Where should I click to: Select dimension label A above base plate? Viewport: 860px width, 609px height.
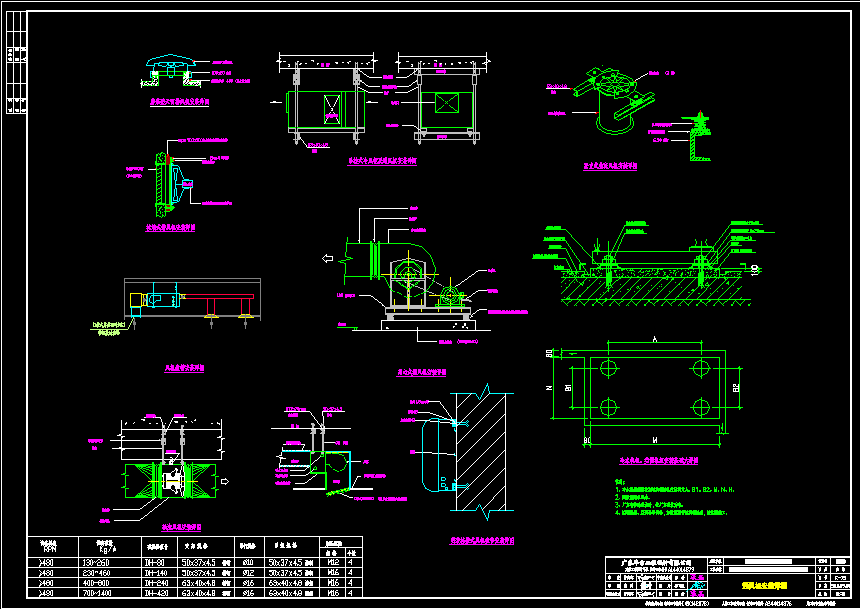(654, 341)
